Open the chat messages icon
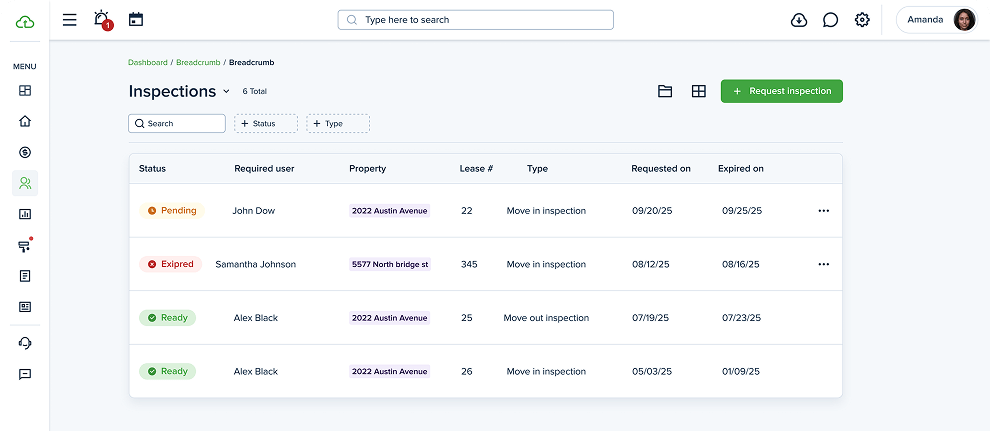The image size is (991, 431). pos(830,20)
